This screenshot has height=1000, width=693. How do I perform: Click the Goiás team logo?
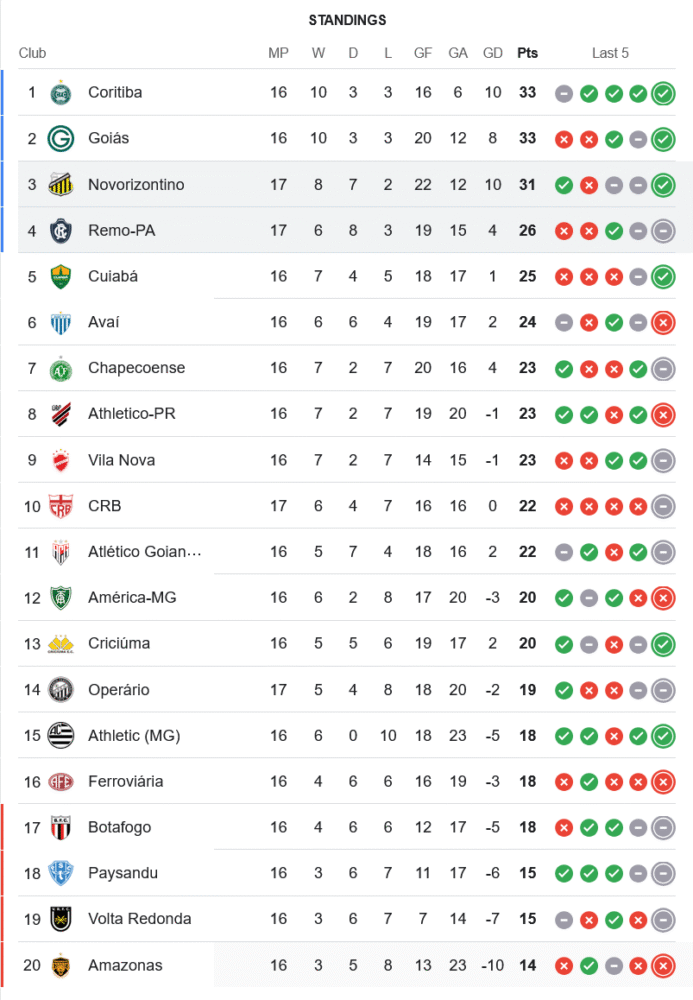pos(61,139)
